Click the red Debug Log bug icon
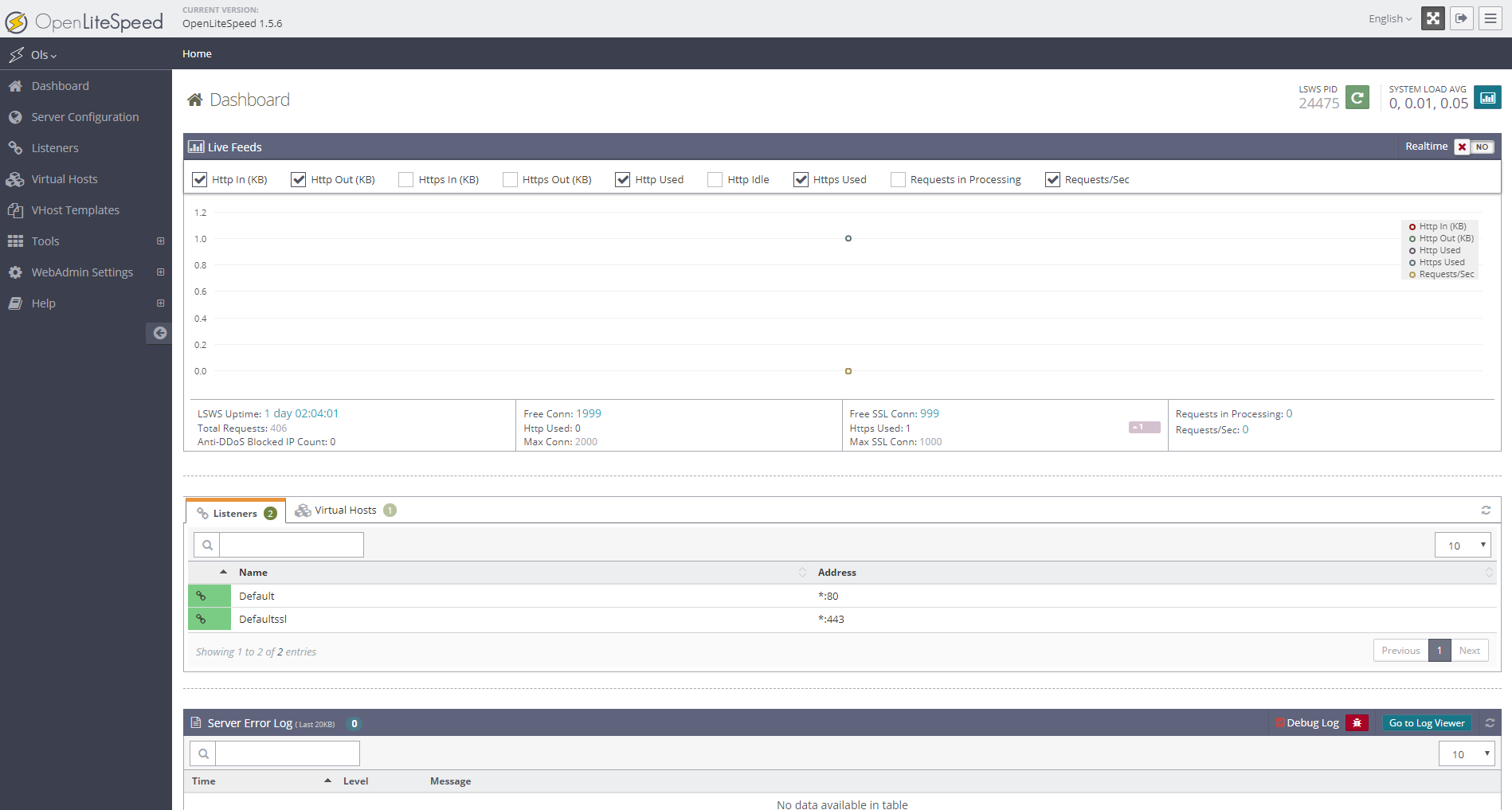This screenshot has height=810, width=1512. tap(1357, 723)
